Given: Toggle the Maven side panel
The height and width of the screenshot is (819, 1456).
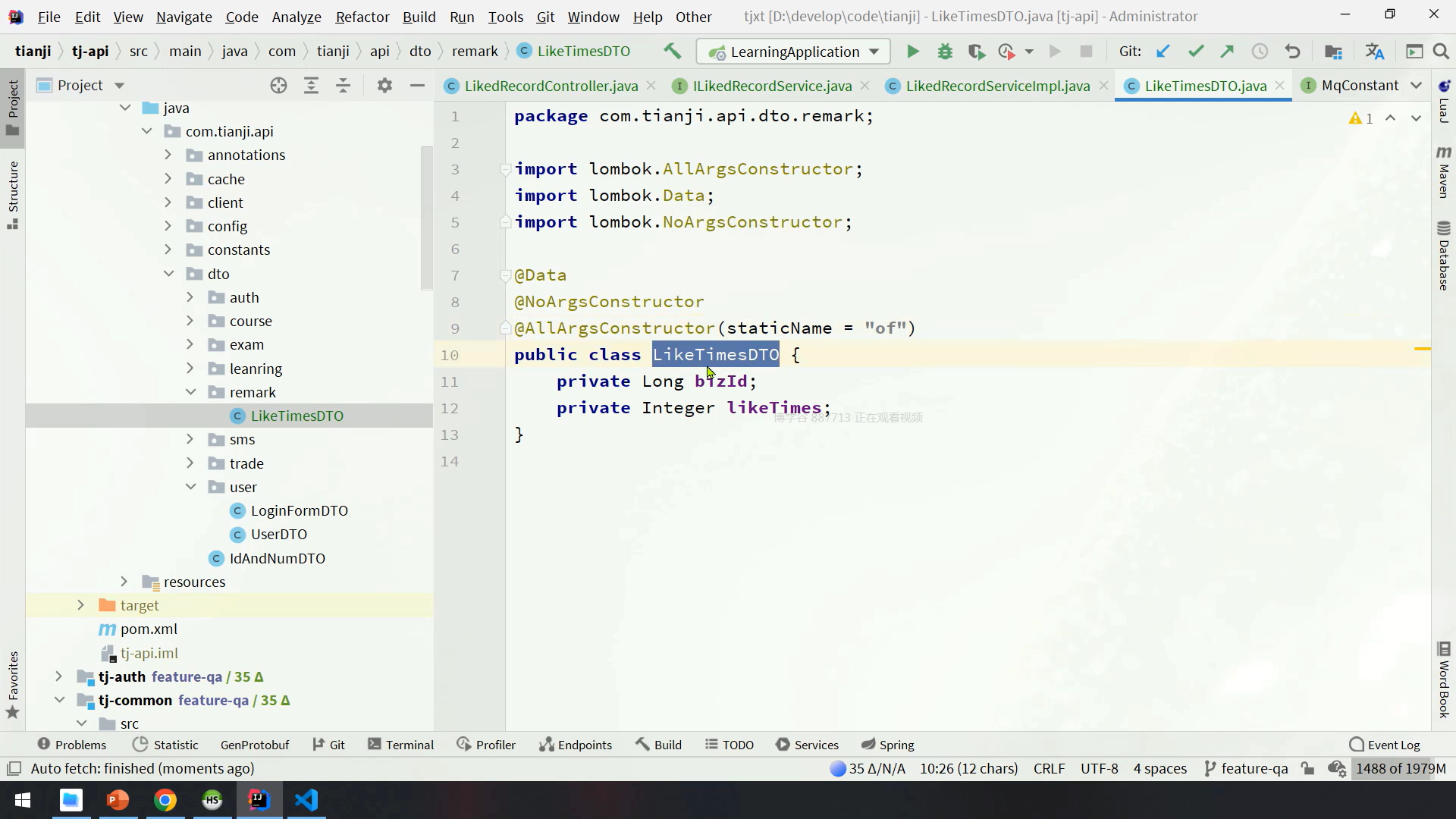Looking at the screenshot, I should [x=1443, y=173].
